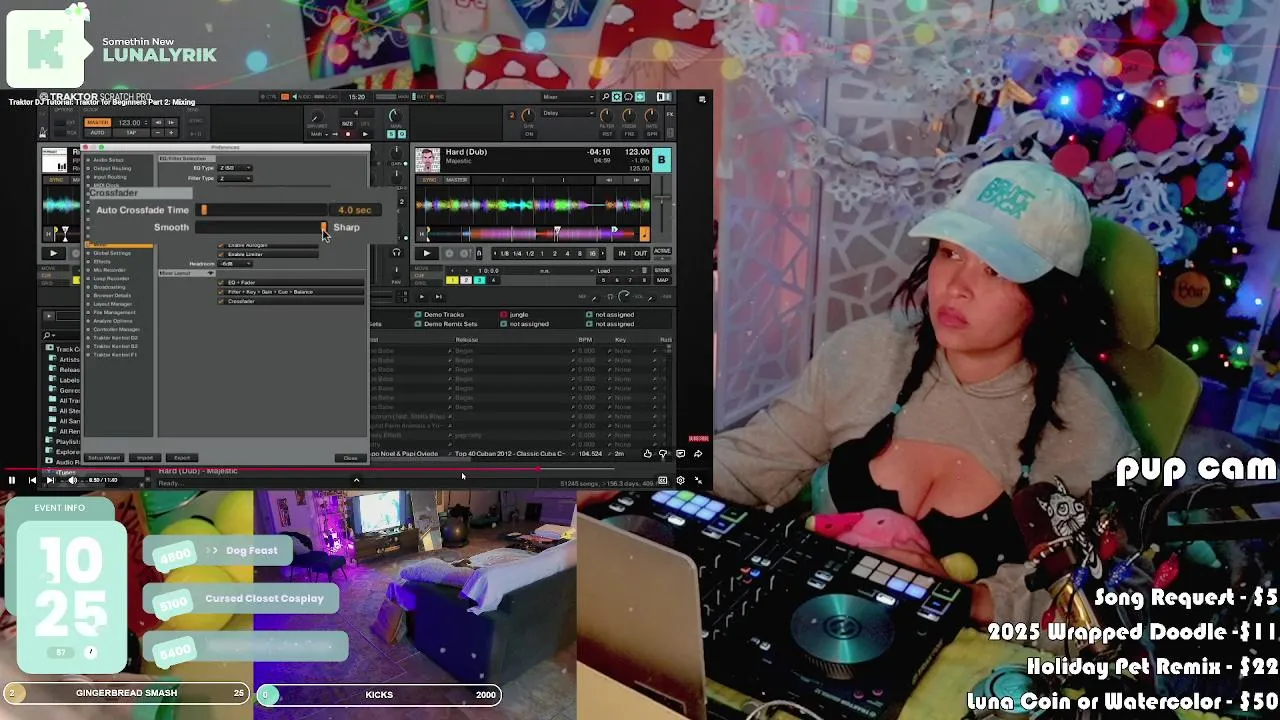Click the Auto Crossfade Time slider handle
The width and height of the screenshot is (1280, 720).
(204, 210)
